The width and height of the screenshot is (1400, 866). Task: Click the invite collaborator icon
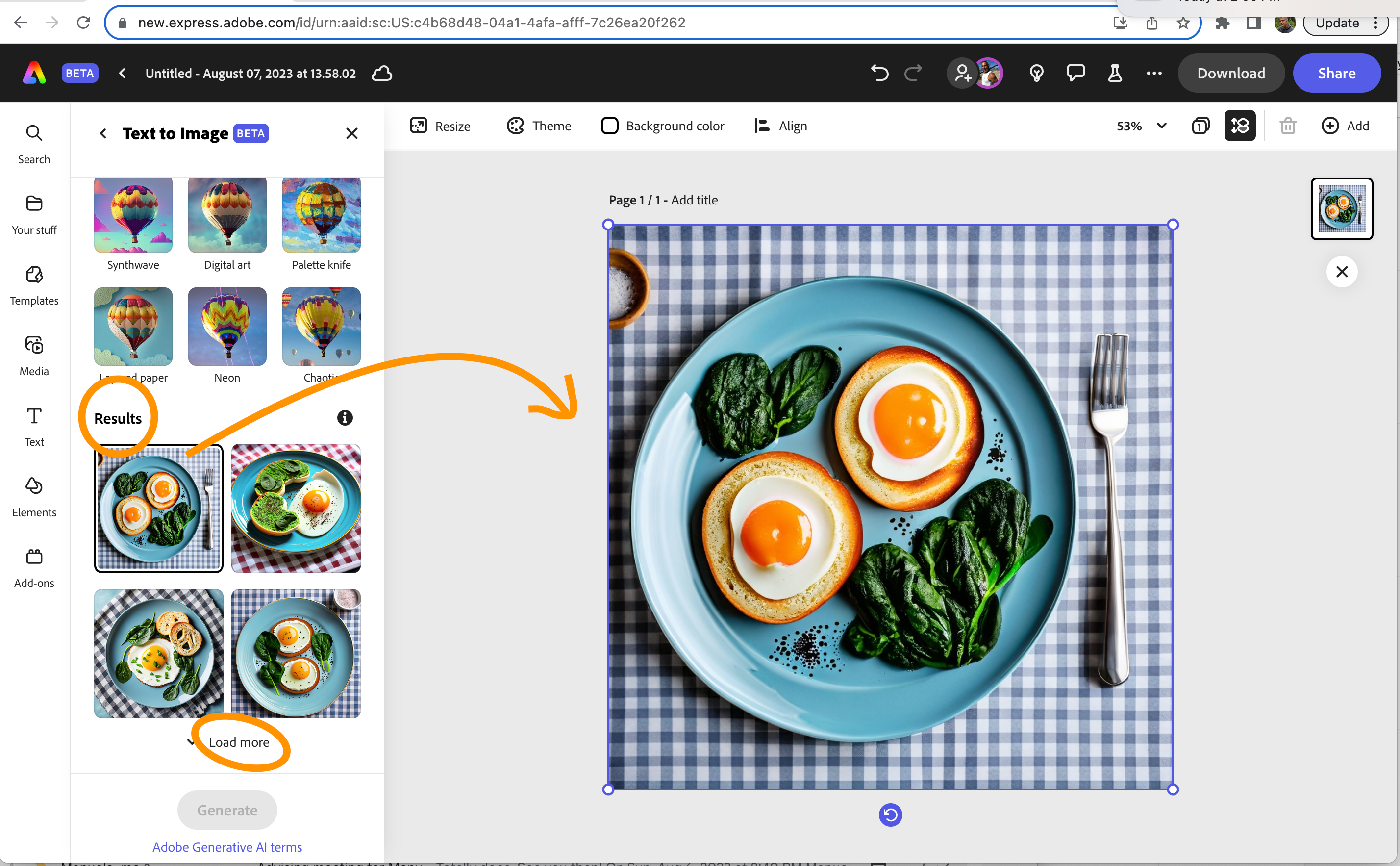(x=963, y=74)
